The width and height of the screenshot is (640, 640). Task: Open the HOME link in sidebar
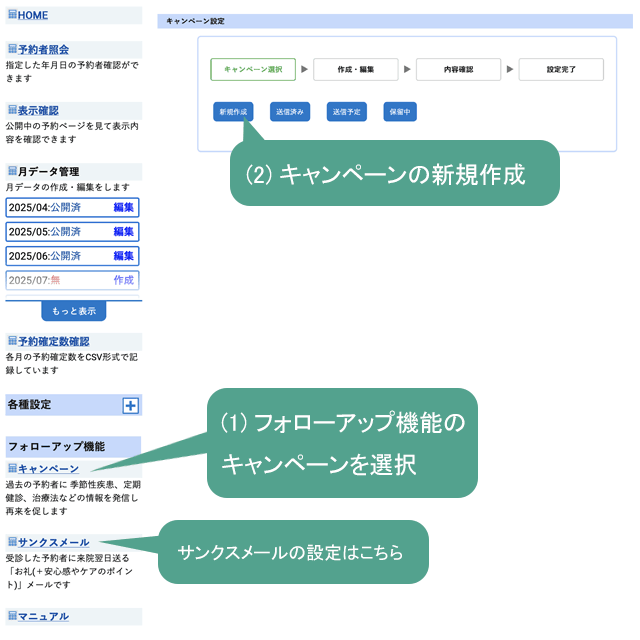(33, 15)
